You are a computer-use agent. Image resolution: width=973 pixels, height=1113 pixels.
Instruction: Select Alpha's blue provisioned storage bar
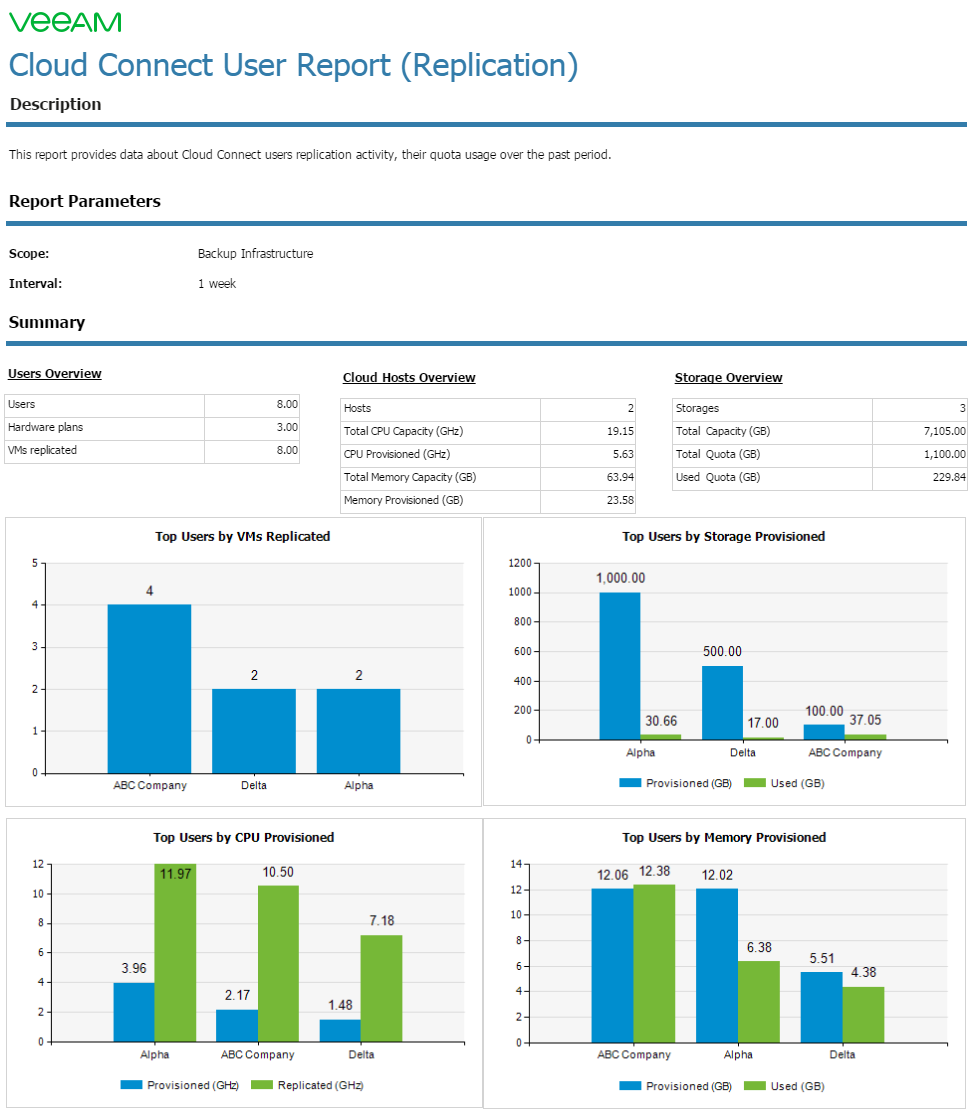click(620, 666)
